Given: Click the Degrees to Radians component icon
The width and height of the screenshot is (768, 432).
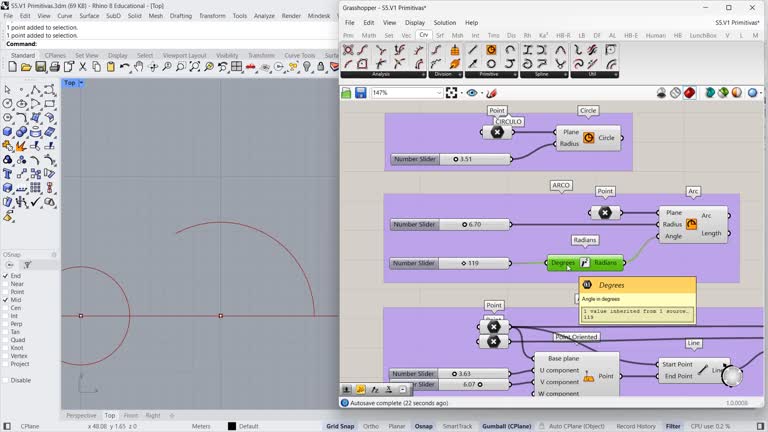Looking at the screenshot, I should tap(585, 263).
